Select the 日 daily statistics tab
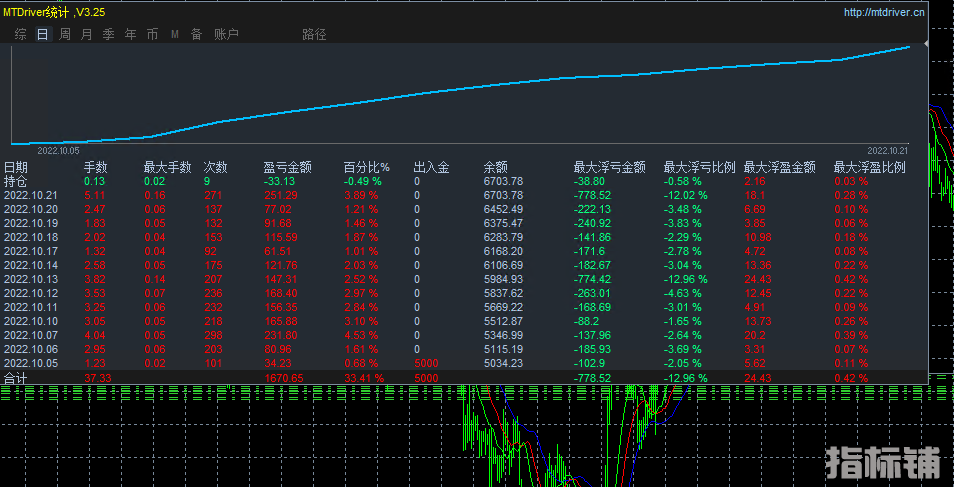 (x=42, y=34)
